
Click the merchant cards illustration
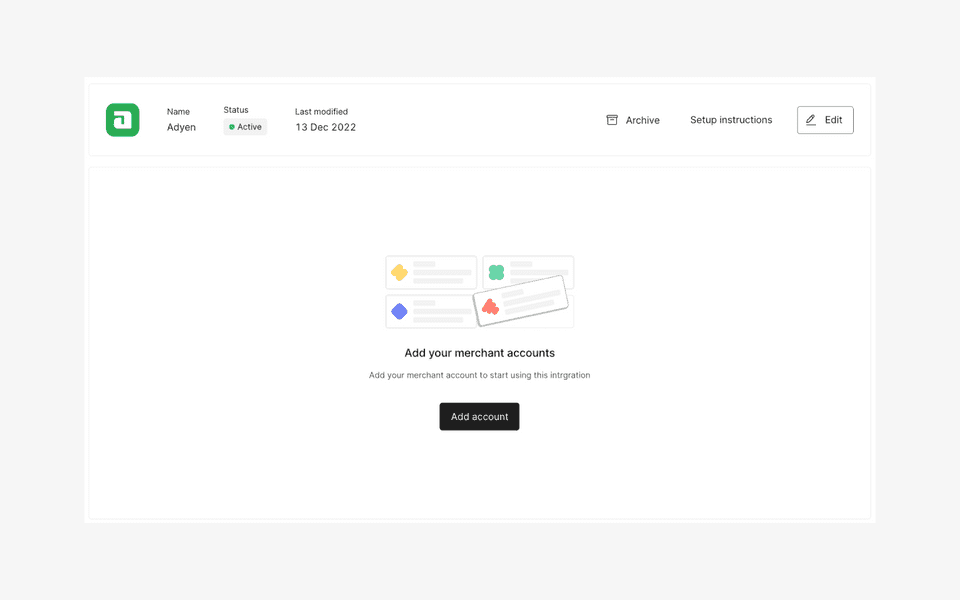click(479, 291)
